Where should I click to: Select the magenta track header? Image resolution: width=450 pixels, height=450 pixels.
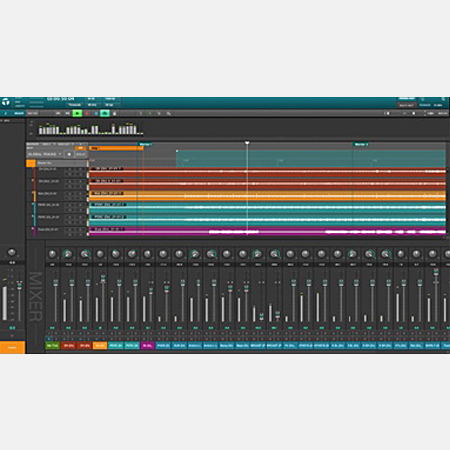[60, 232]
